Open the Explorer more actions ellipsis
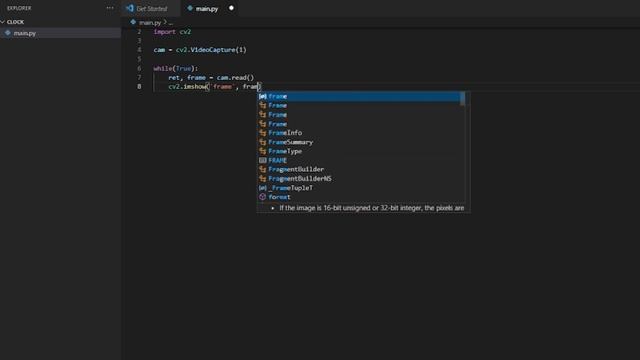640x360 pixels. [110, 8]
